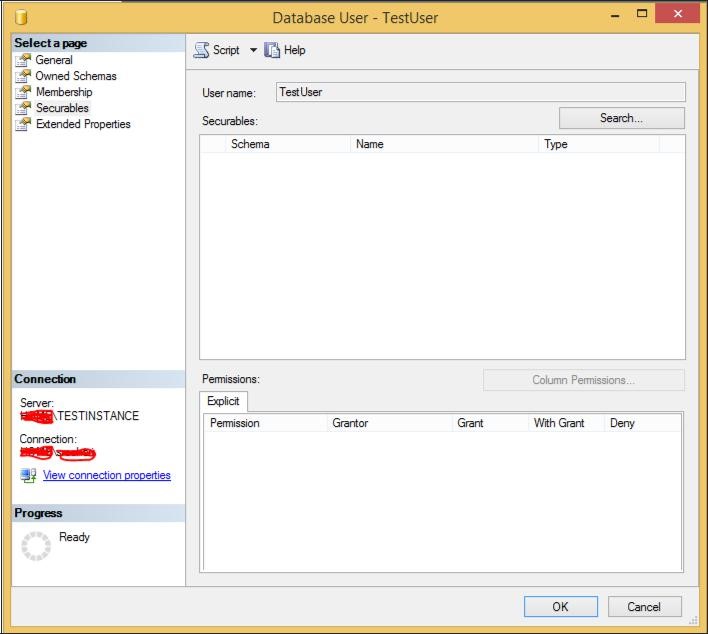This screenshot has width=708, height=634.
Task: Click the Search... button
Action: [x=622, y=118]
